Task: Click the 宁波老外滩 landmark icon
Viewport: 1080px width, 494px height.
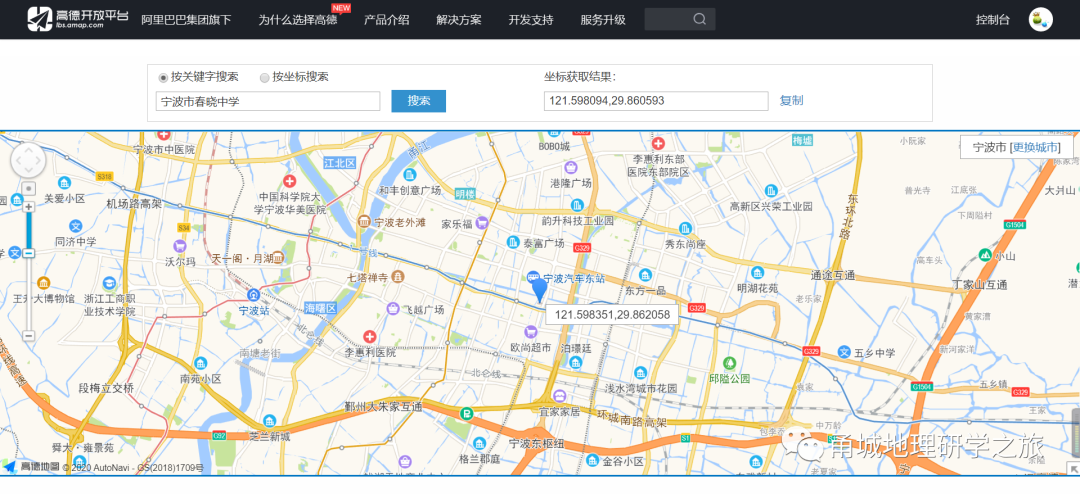Action: coord(364,222)
